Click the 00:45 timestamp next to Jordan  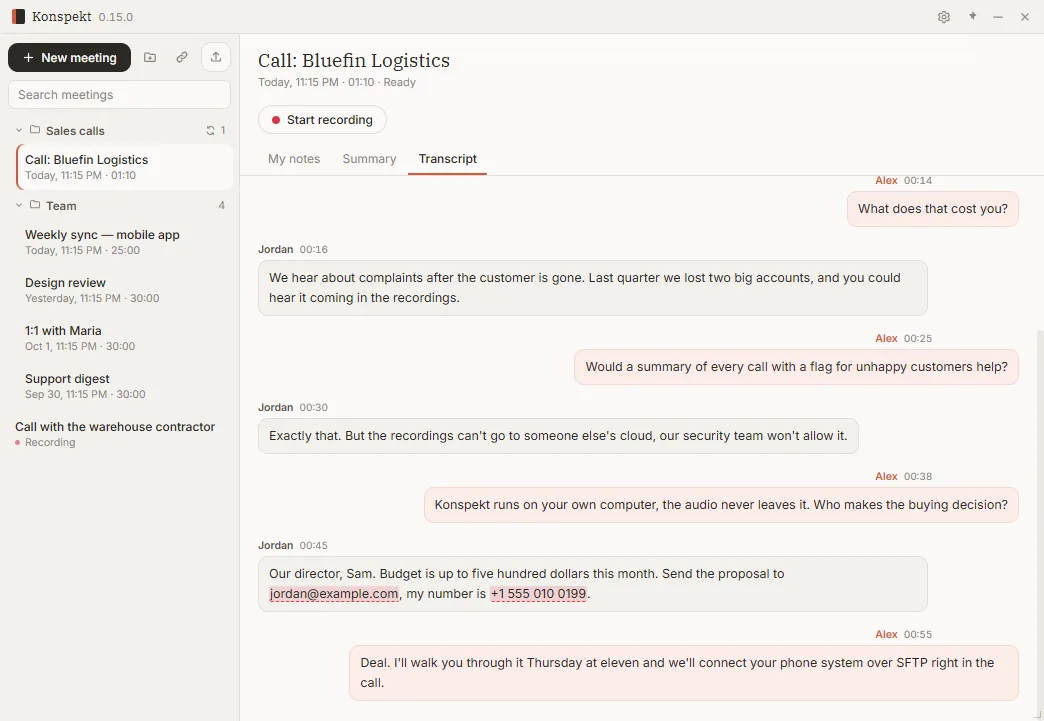tap(314, 545)
